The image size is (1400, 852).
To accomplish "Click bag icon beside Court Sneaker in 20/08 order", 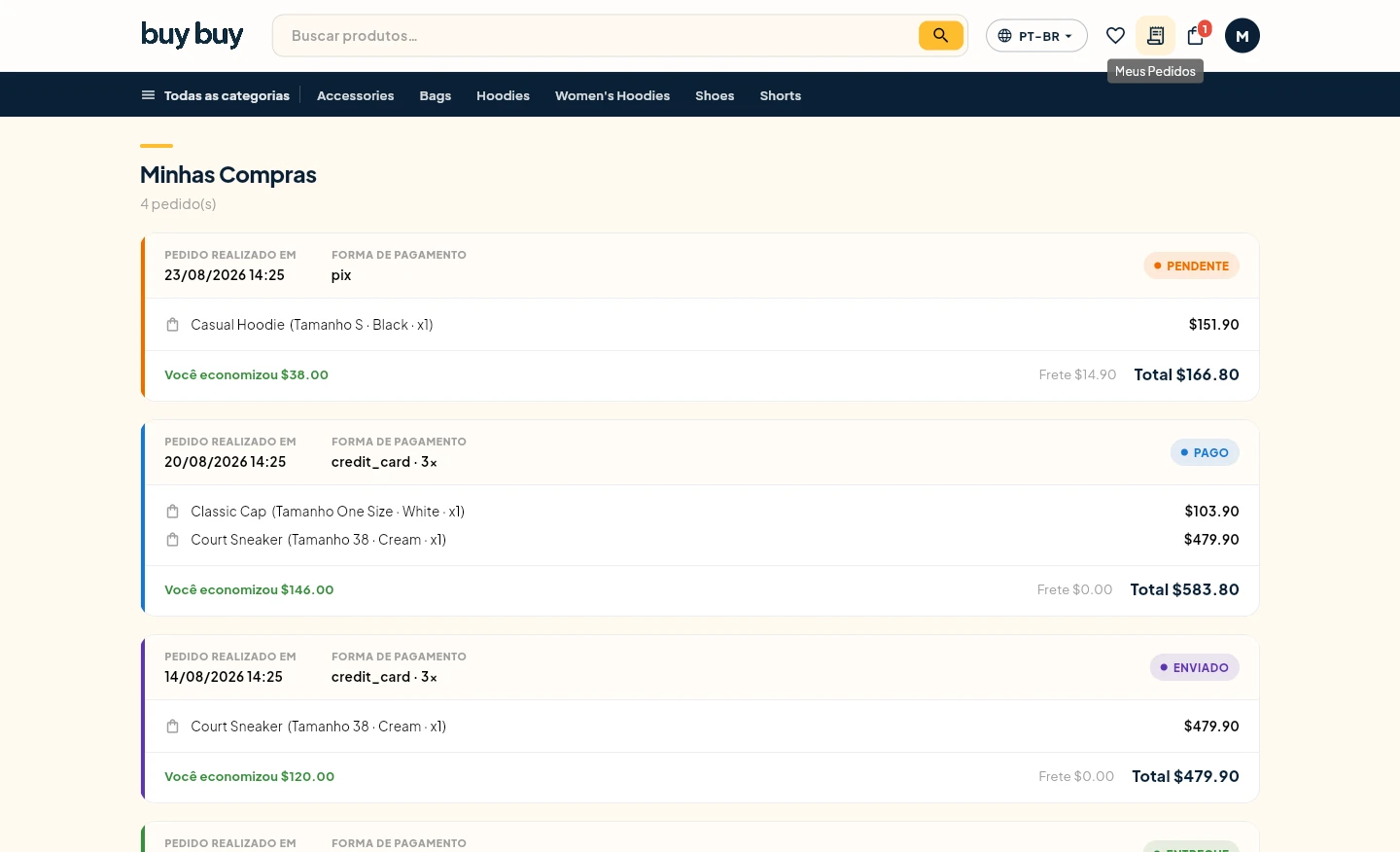I will (172, 540).
